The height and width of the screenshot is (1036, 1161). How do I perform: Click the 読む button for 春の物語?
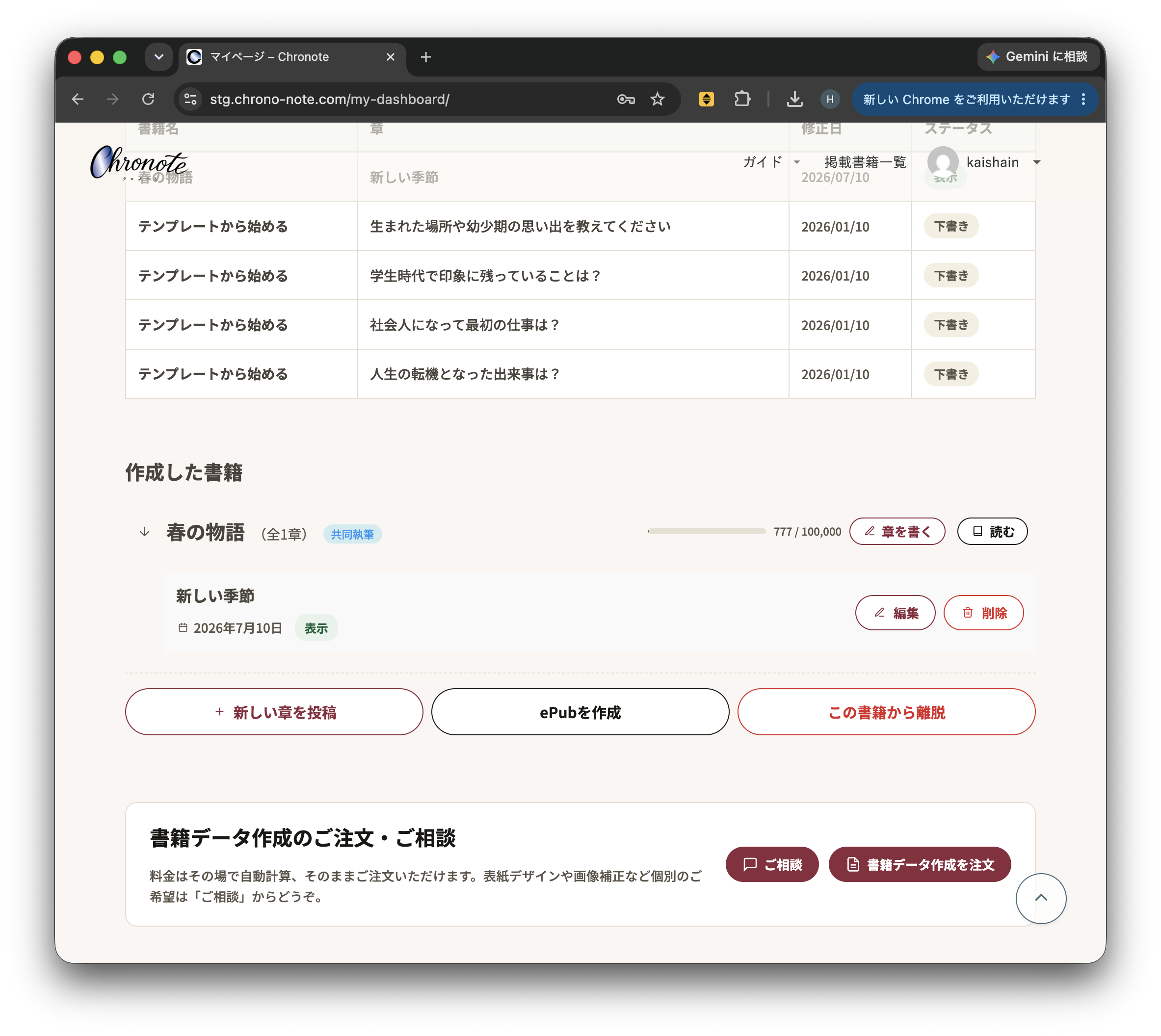pyautogui.click(x=992, y=531)
